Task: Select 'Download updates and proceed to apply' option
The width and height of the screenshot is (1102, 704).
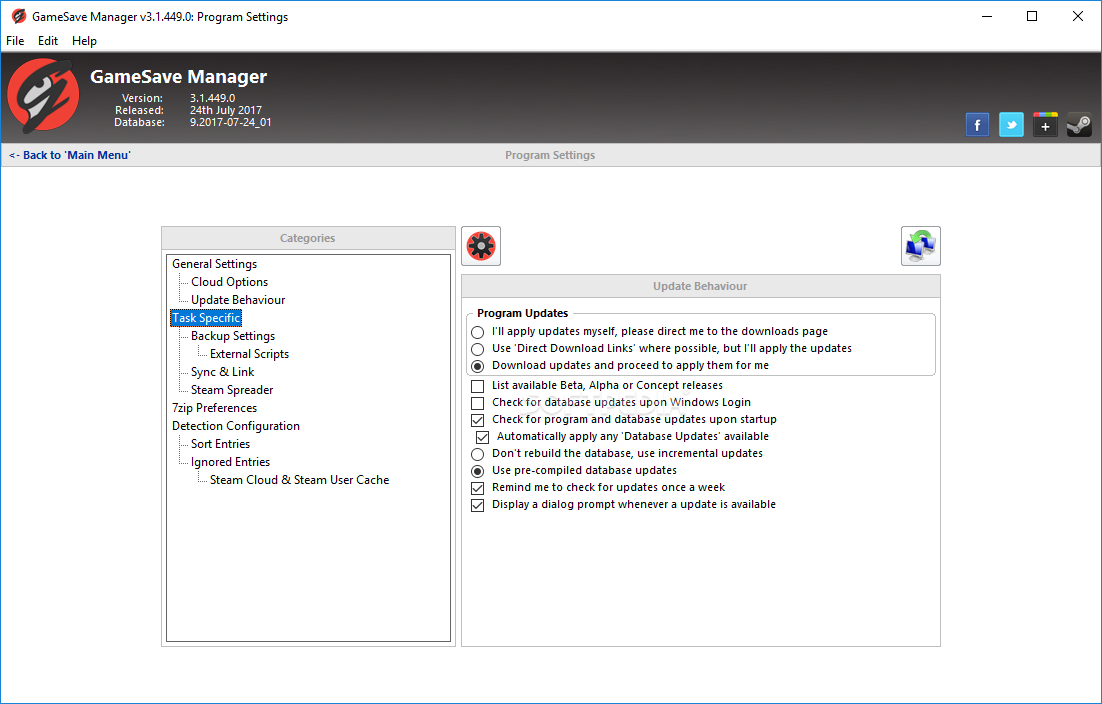Action: [478, 365]
